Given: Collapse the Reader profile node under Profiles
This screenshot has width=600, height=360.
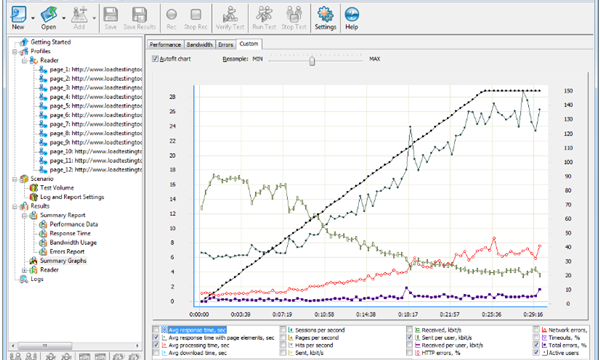Looking at the screenshot, I should pyautogui.click(x=24, y=60).
